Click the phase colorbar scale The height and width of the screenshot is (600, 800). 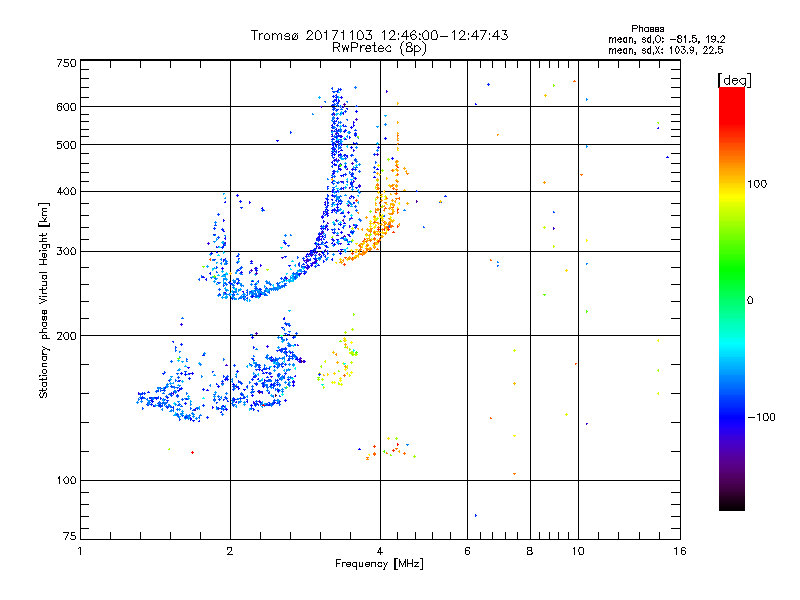pos(732,298)
